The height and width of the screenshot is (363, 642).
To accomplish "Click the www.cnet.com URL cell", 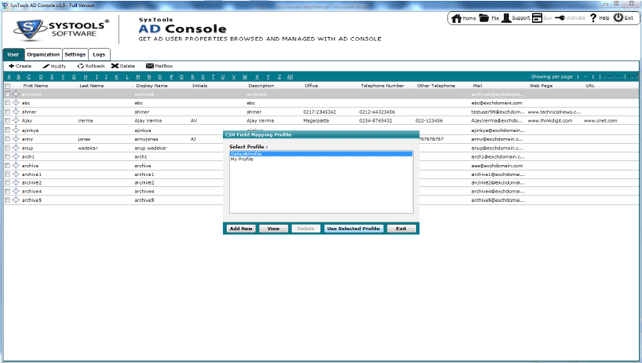I will pos(600,121).
